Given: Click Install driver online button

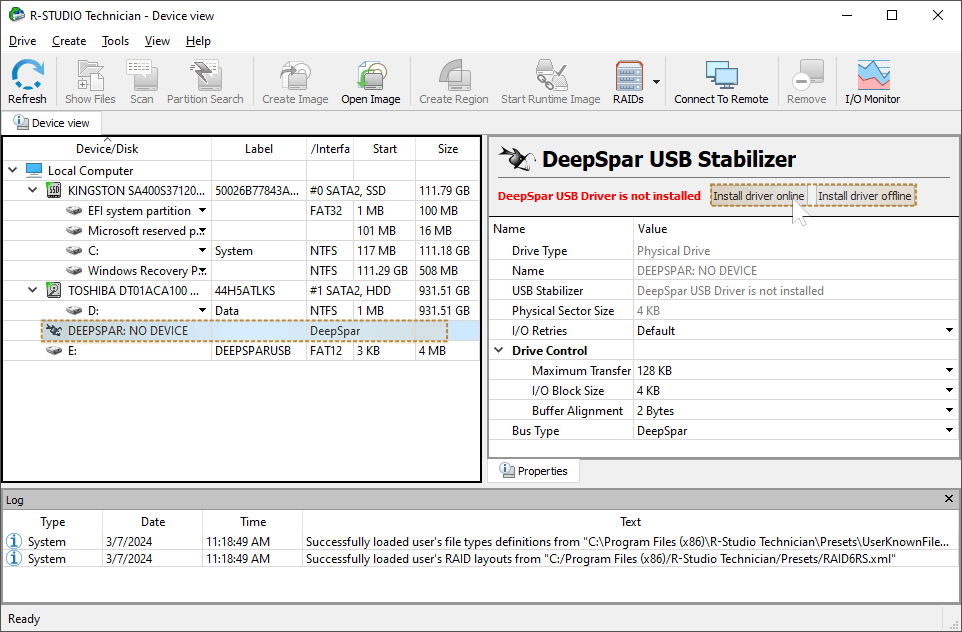Looking at the screenshot, I should 758,196.
